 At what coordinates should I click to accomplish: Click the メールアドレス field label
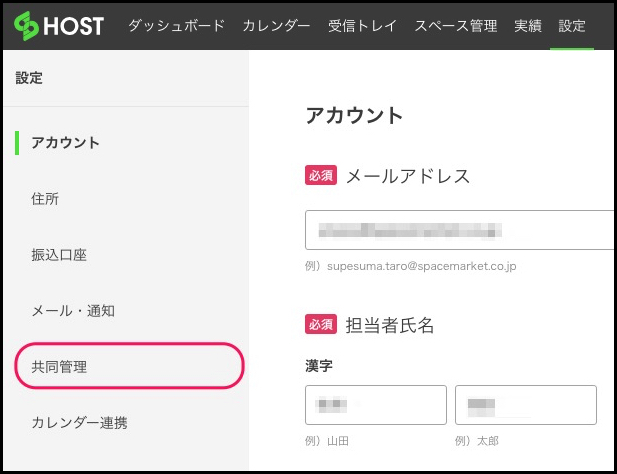[x=407, y=176]
